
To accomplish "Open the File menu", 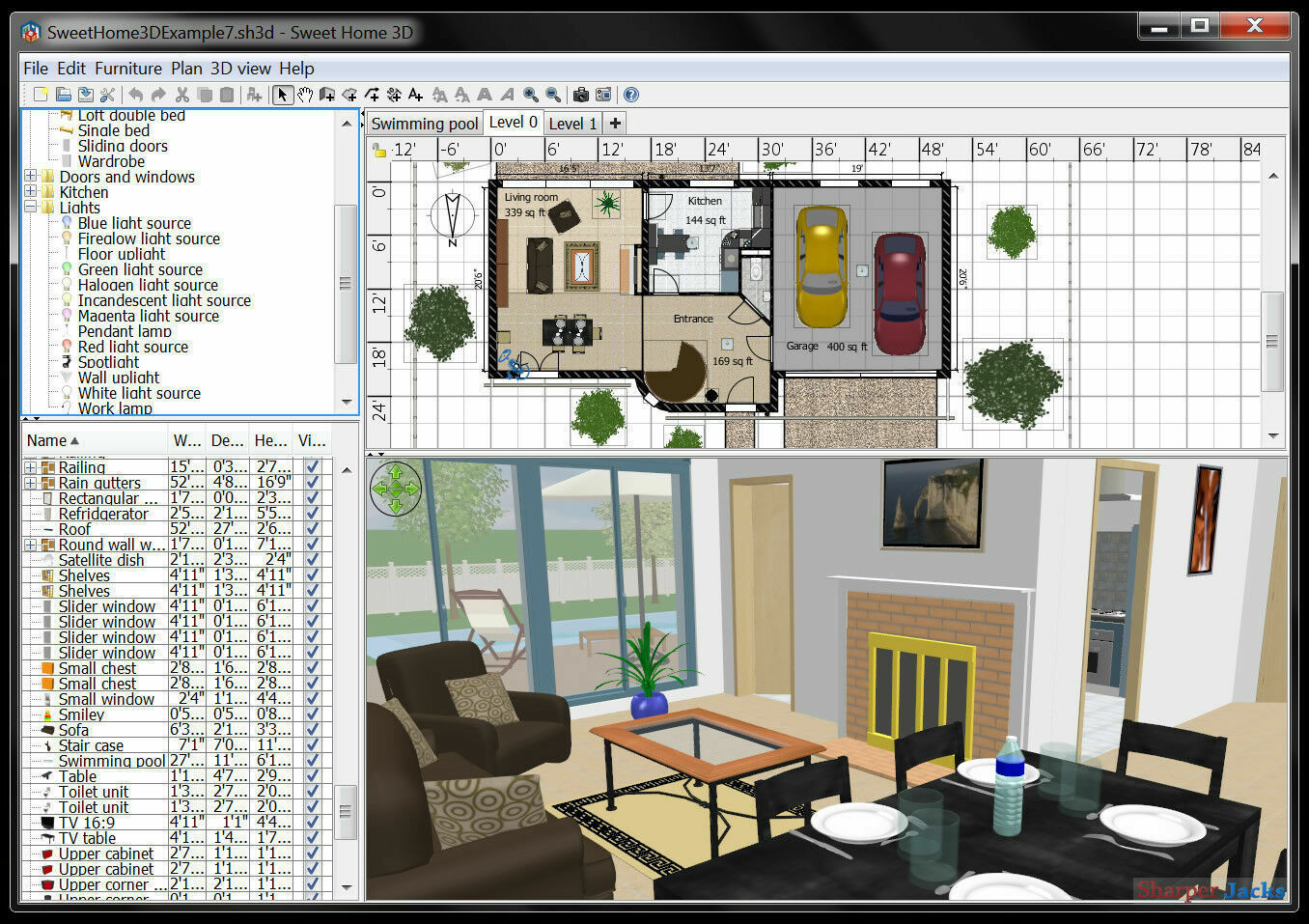I will [x=36, y=69].
